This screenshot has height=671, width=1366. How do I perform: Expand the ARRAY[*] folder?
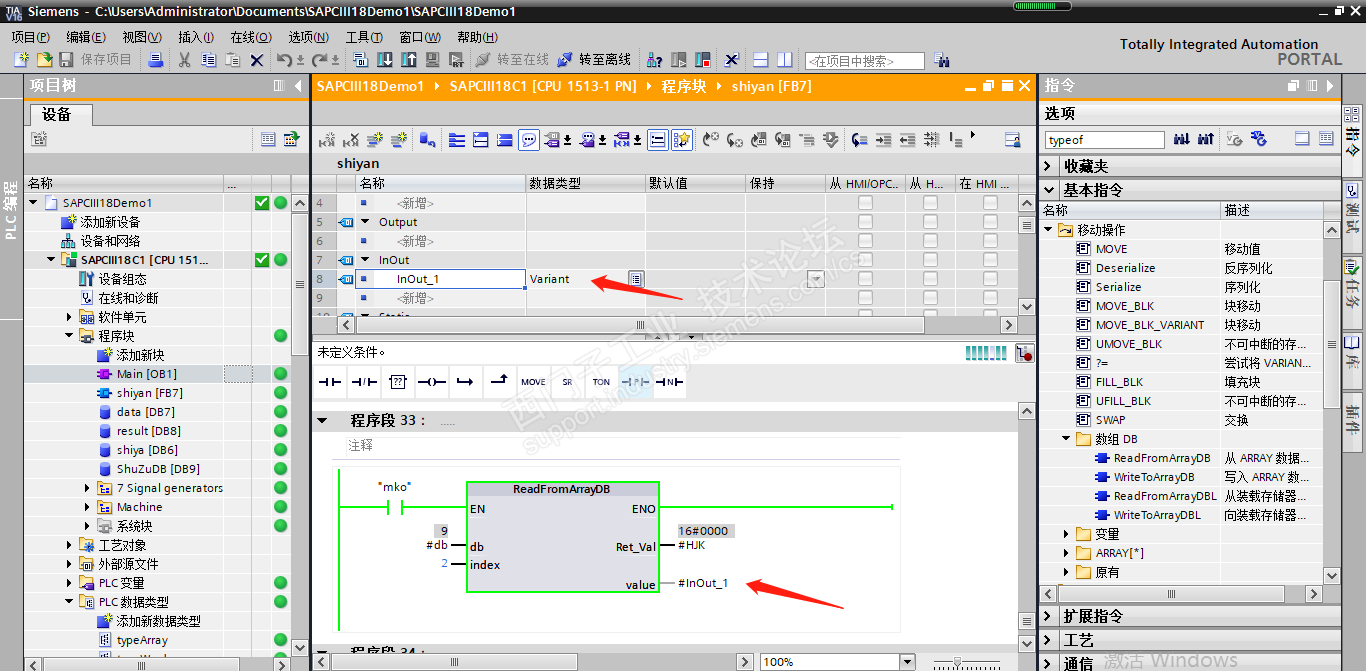pos(1067,553)
